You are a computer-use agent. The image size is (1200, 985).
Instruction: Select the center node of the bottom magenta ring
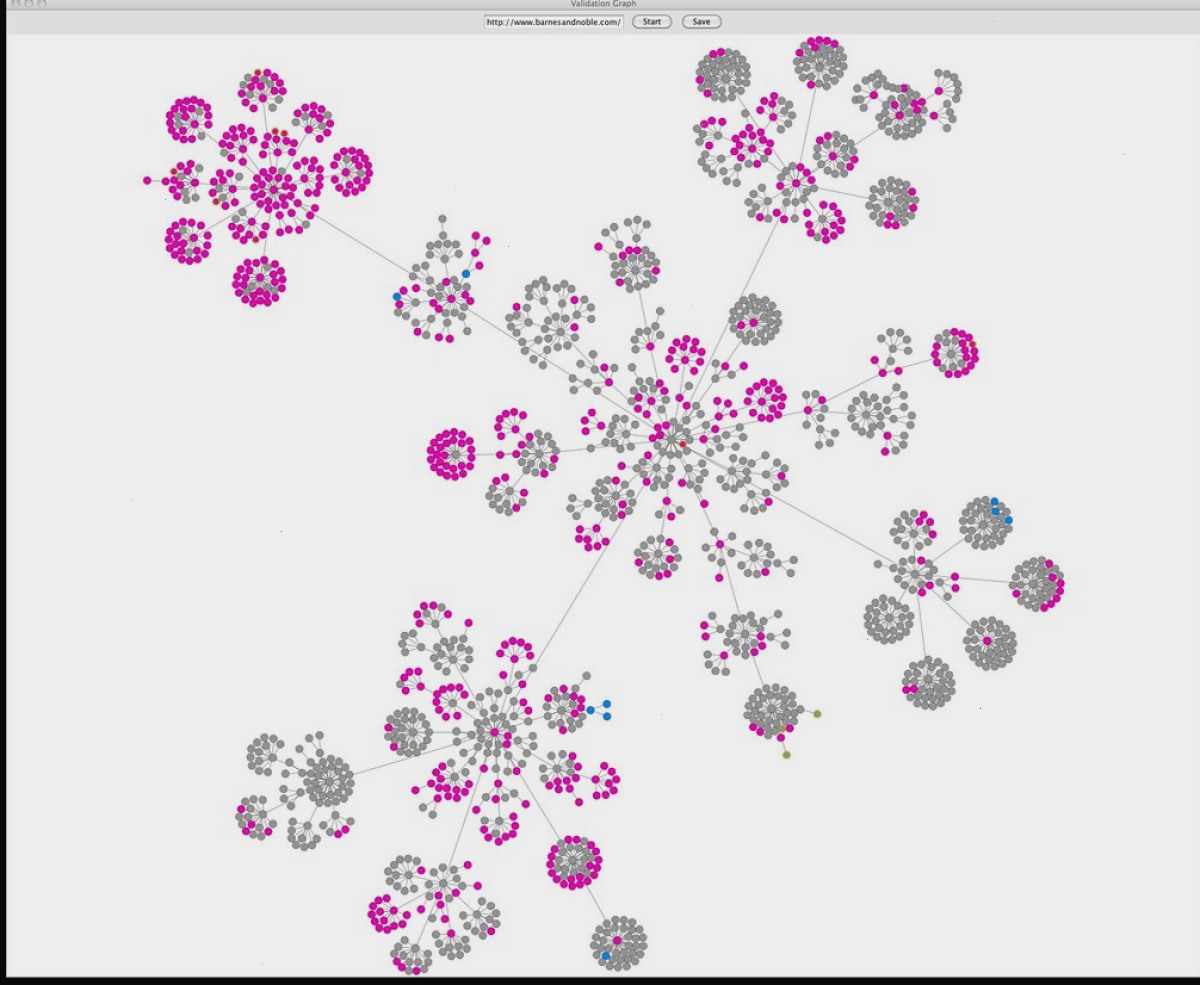574,862
